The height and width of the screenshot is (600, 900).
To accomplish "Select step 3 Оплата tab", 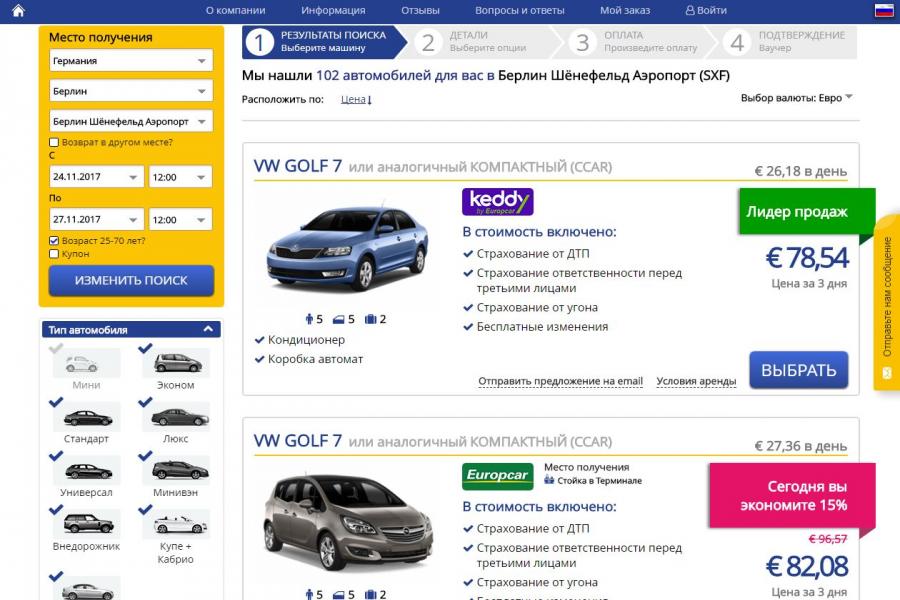I will 636,42.
